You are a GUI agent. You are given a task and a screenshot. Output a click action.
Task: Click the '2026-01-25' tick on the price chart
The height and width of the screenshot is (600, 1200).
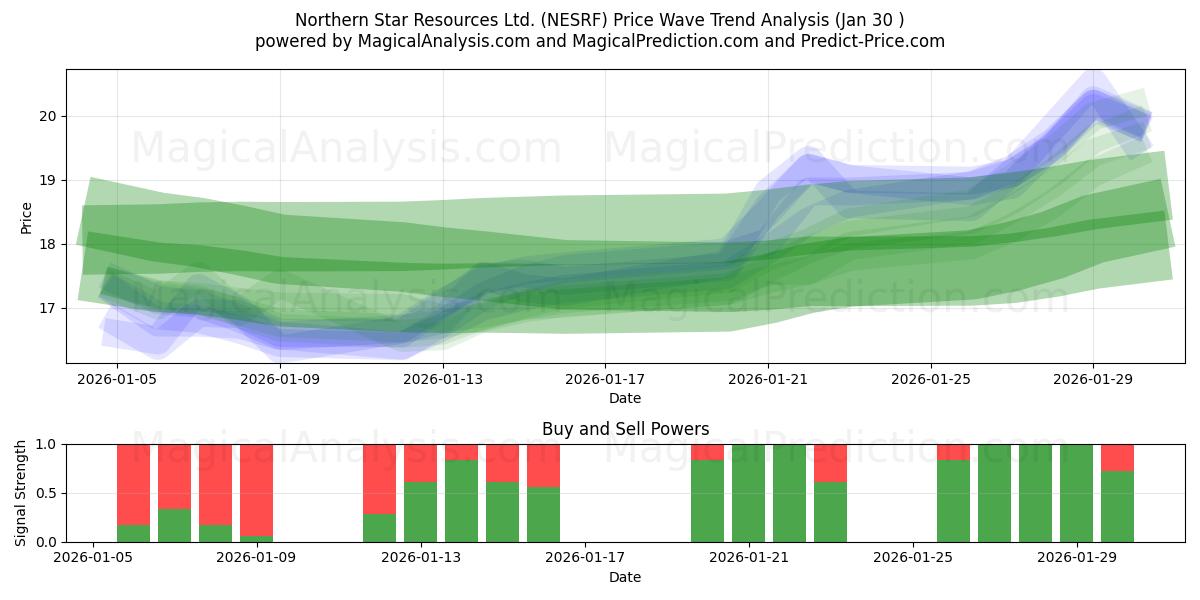pos(931,379)
